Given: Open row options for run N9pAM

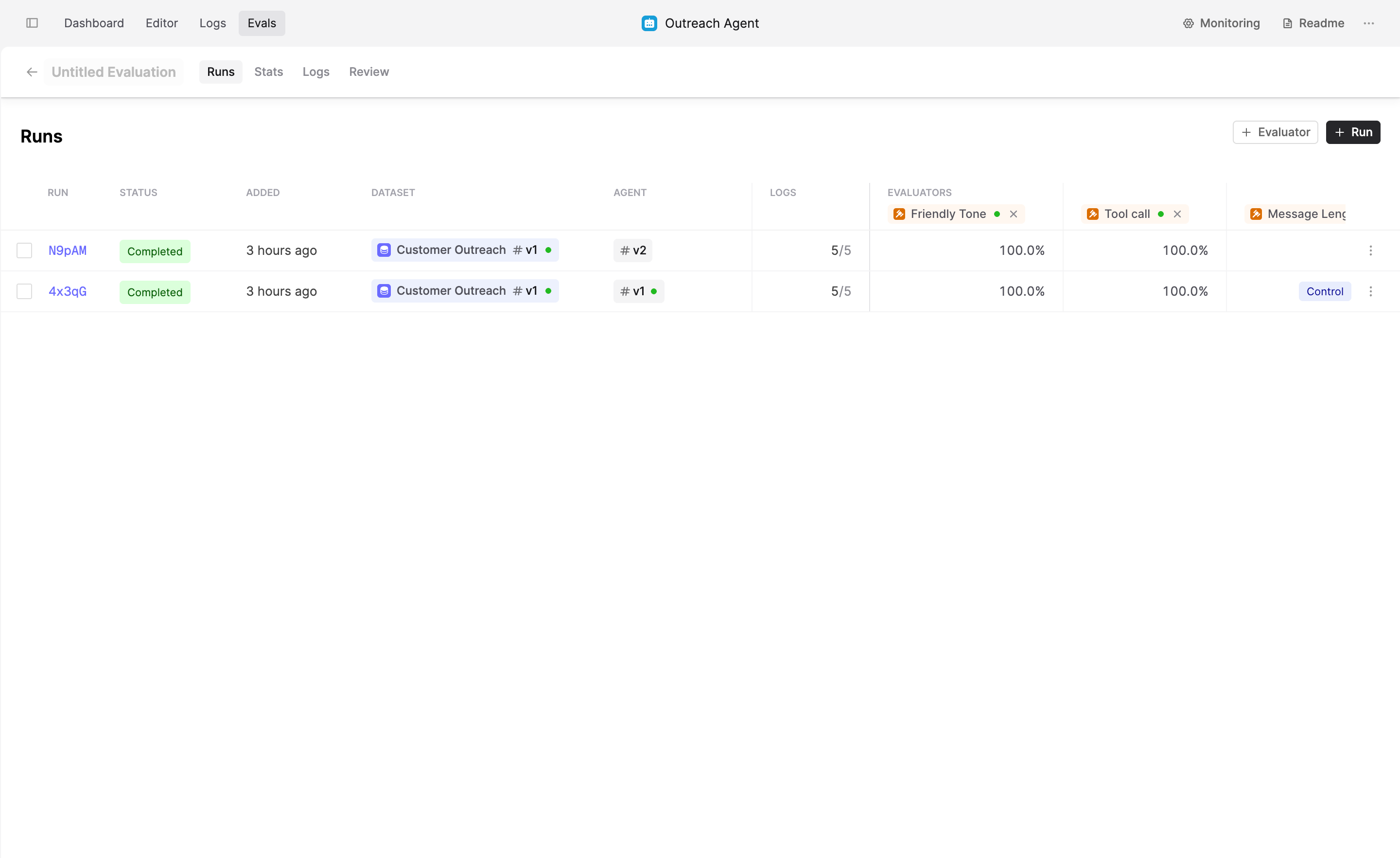Looking at the screenshot, I should tap(1370, 250).
